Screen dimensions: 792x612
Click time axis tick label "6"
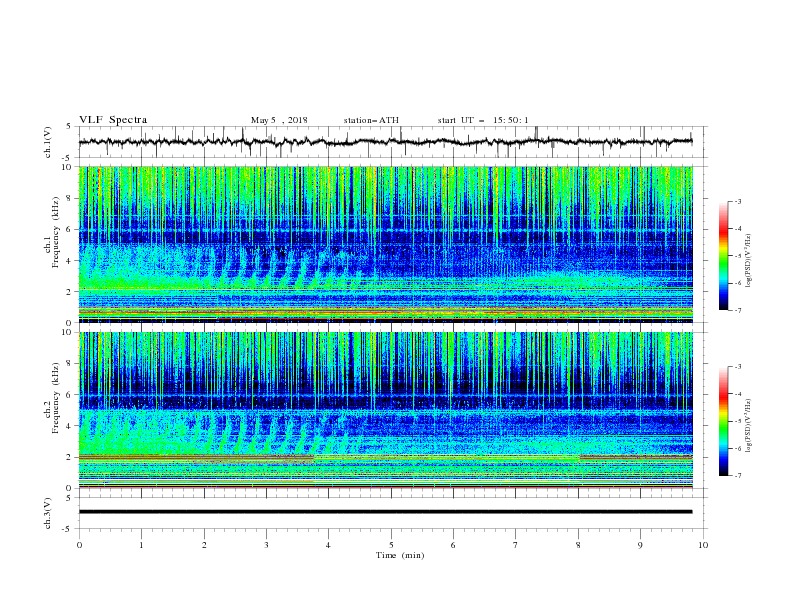(453, 545)
